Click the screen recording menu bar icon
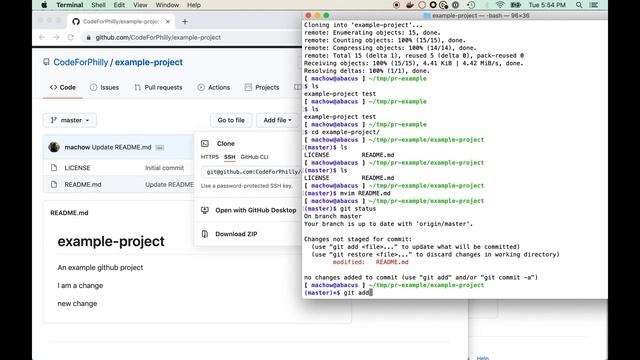Screen dimensions: 640x360 coord(396,5)
